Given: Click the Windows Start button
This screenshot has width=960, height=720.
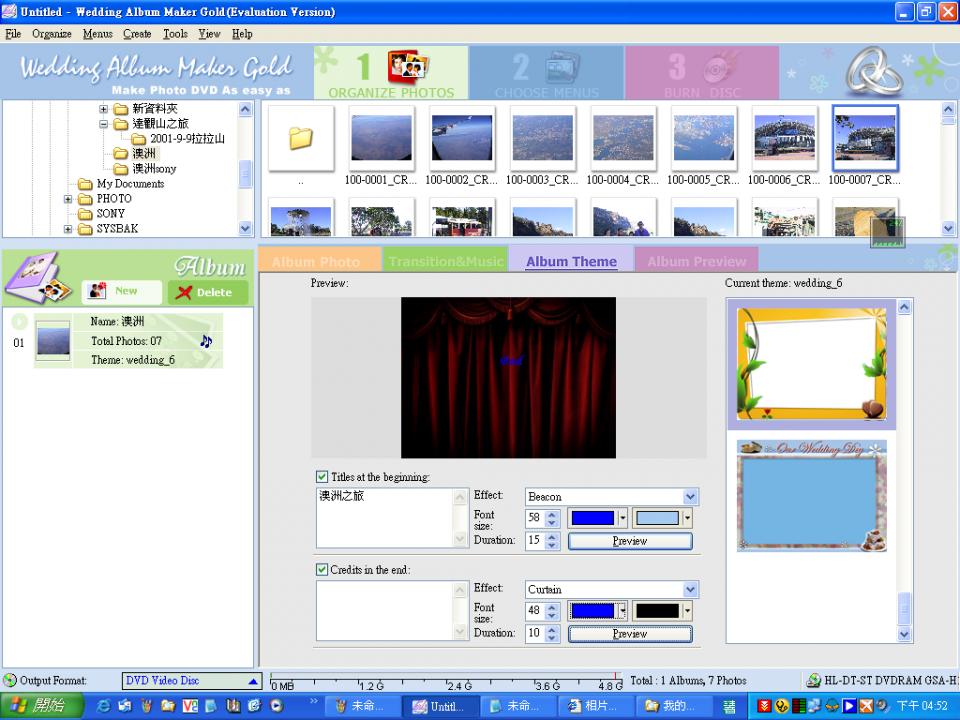Looking at the screenshot, I should coord(36,705).
